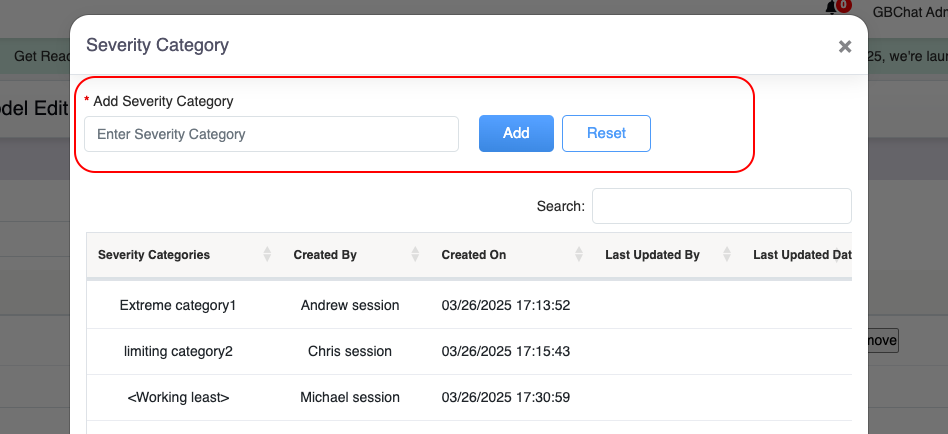The image size is (948, 434).
Task: Click the Michael session cell
Action: (x=350, y=397)
